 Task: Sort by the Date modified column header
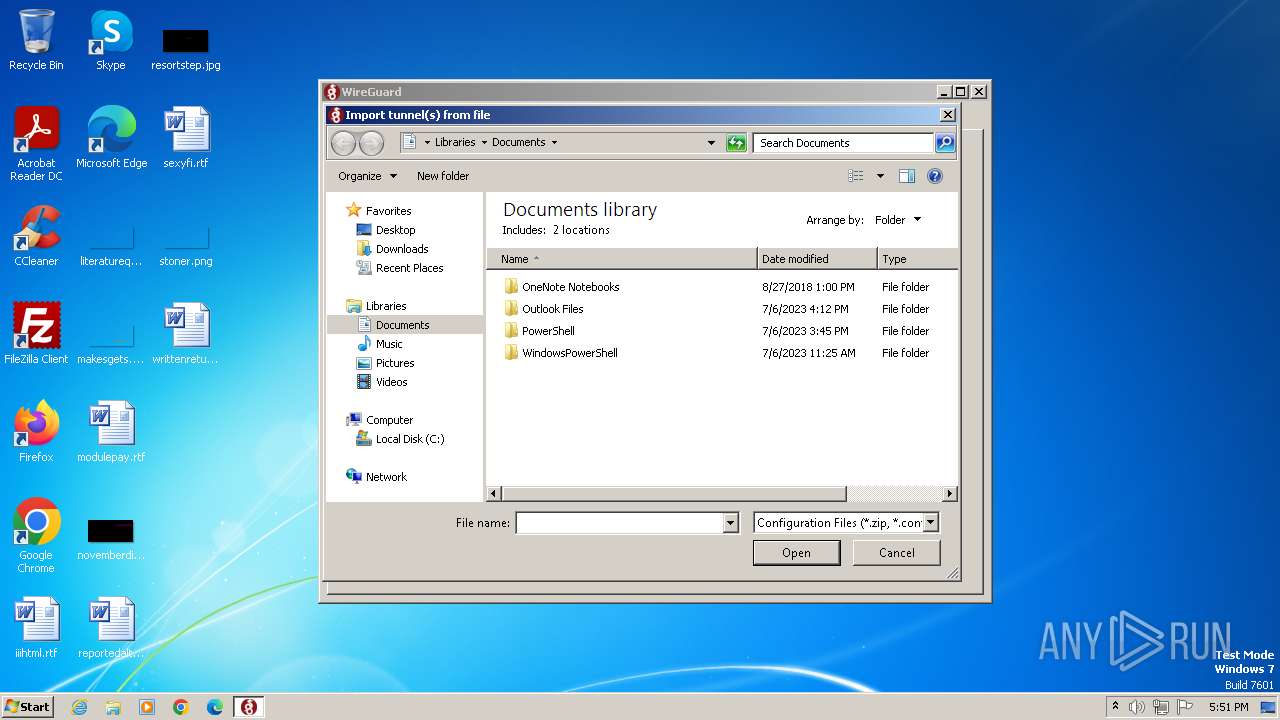[817, 259]
